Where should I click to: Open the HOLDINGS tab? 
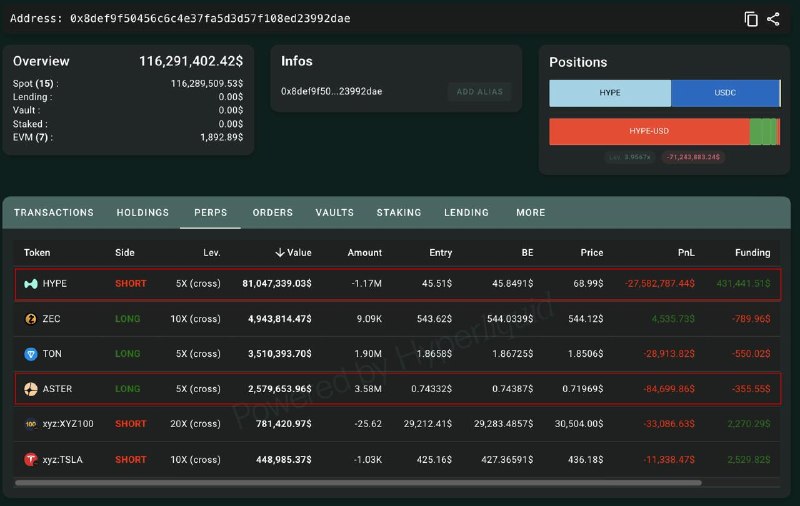pos(142,213)
